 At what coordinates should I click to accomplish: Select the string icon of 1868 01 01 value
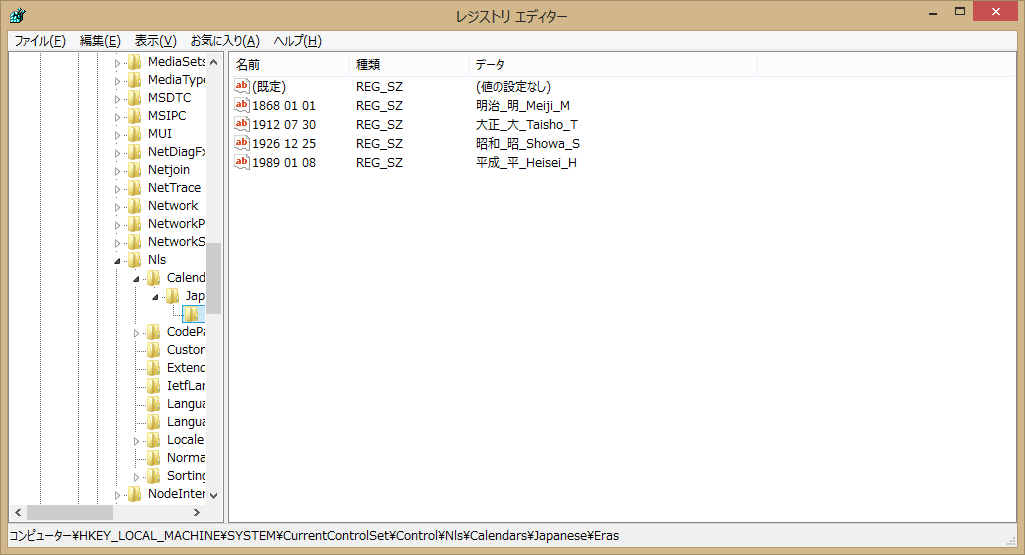pyautogui.click(x=241, y=106)
